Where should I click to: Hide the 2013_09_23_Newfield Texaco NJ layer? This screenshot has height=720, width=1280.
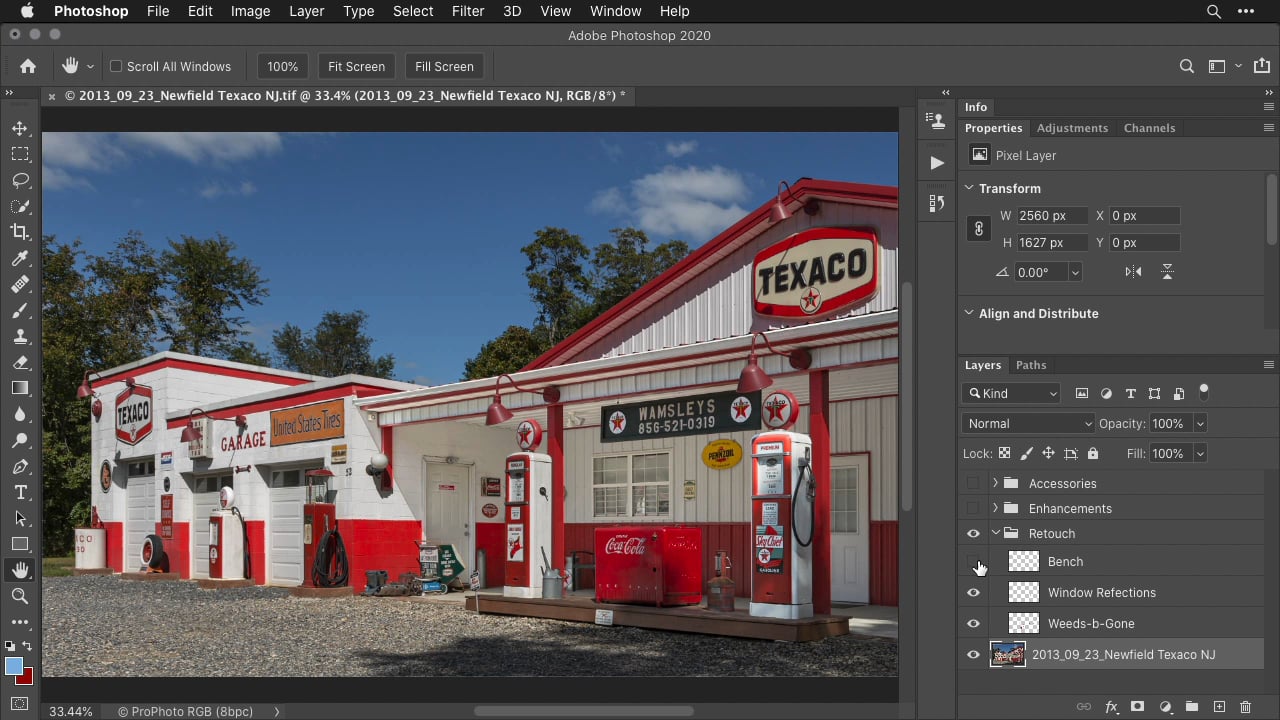(973, 655)
